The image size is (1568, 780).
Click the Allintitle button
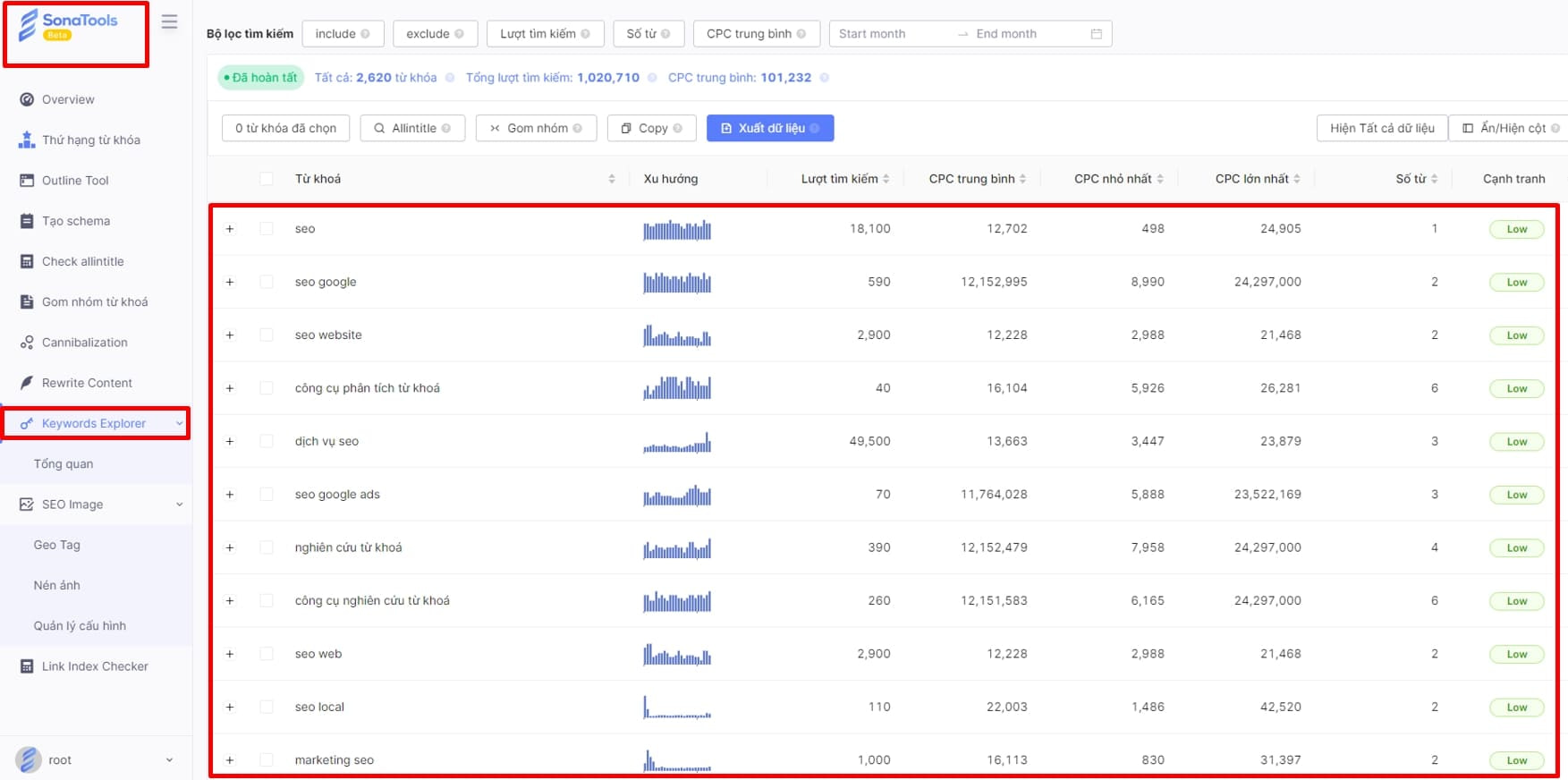pos(412,128)
